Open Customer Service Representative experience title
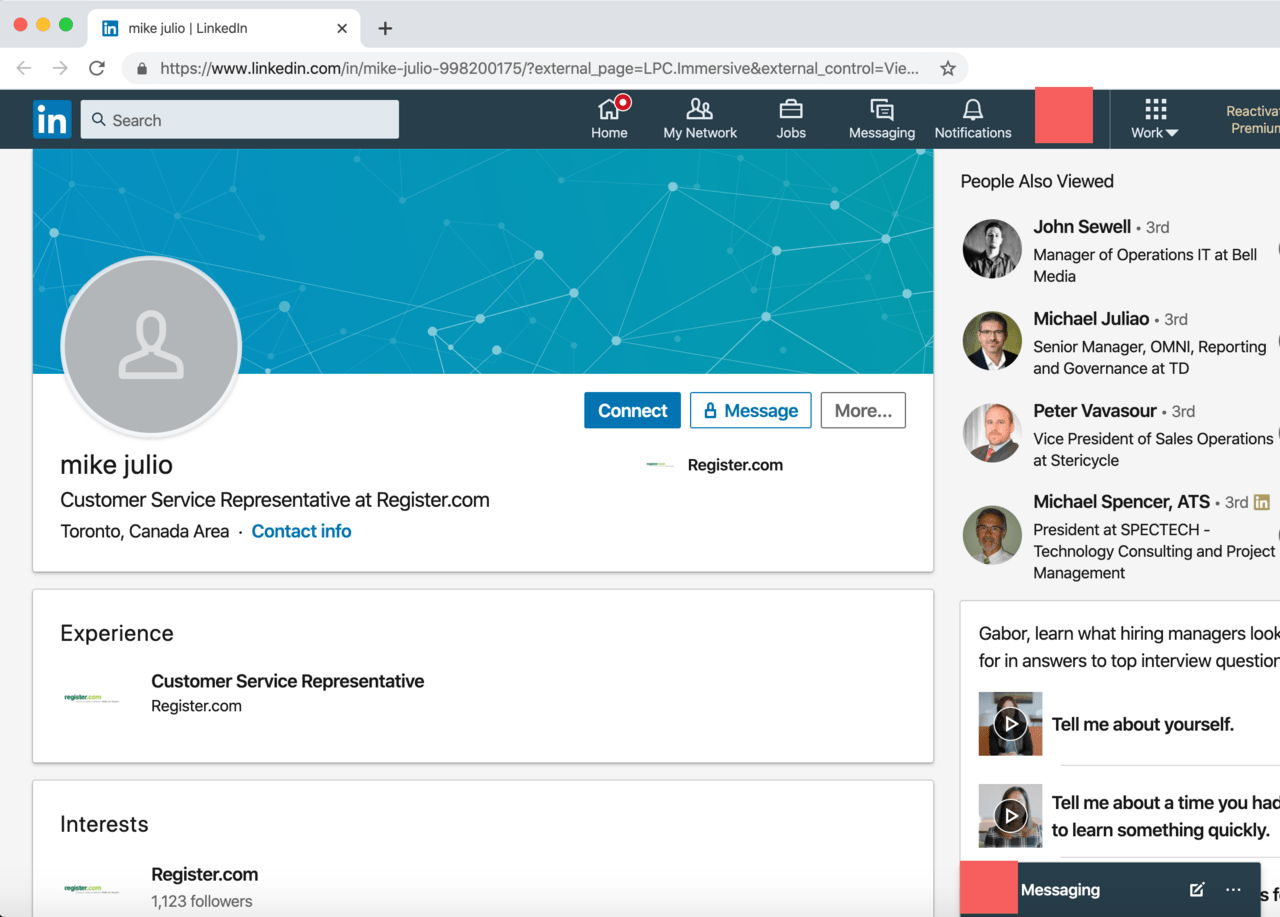This screenshot has height=917, width=1280. click(x=287, y=681)
